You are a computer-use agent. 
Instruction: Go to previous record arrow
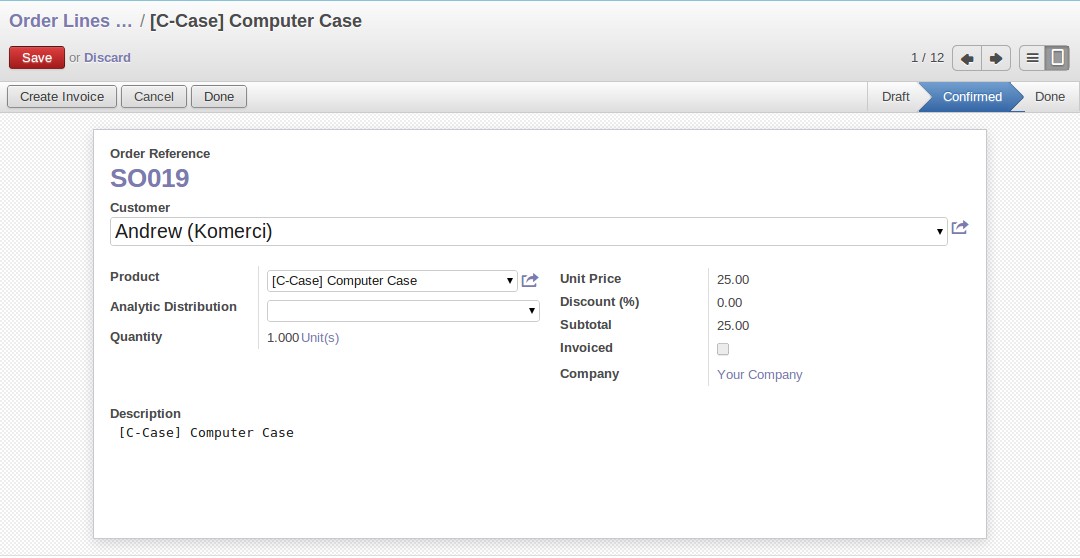pos(967,58)
